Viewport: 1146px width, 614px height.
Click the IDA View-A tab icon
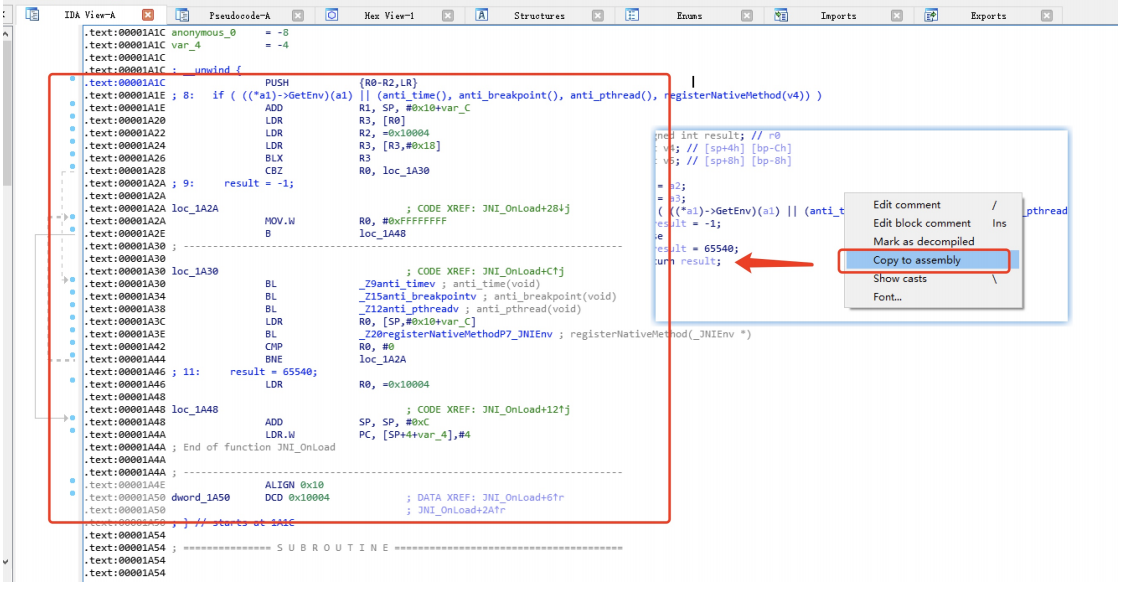point(32,15)
